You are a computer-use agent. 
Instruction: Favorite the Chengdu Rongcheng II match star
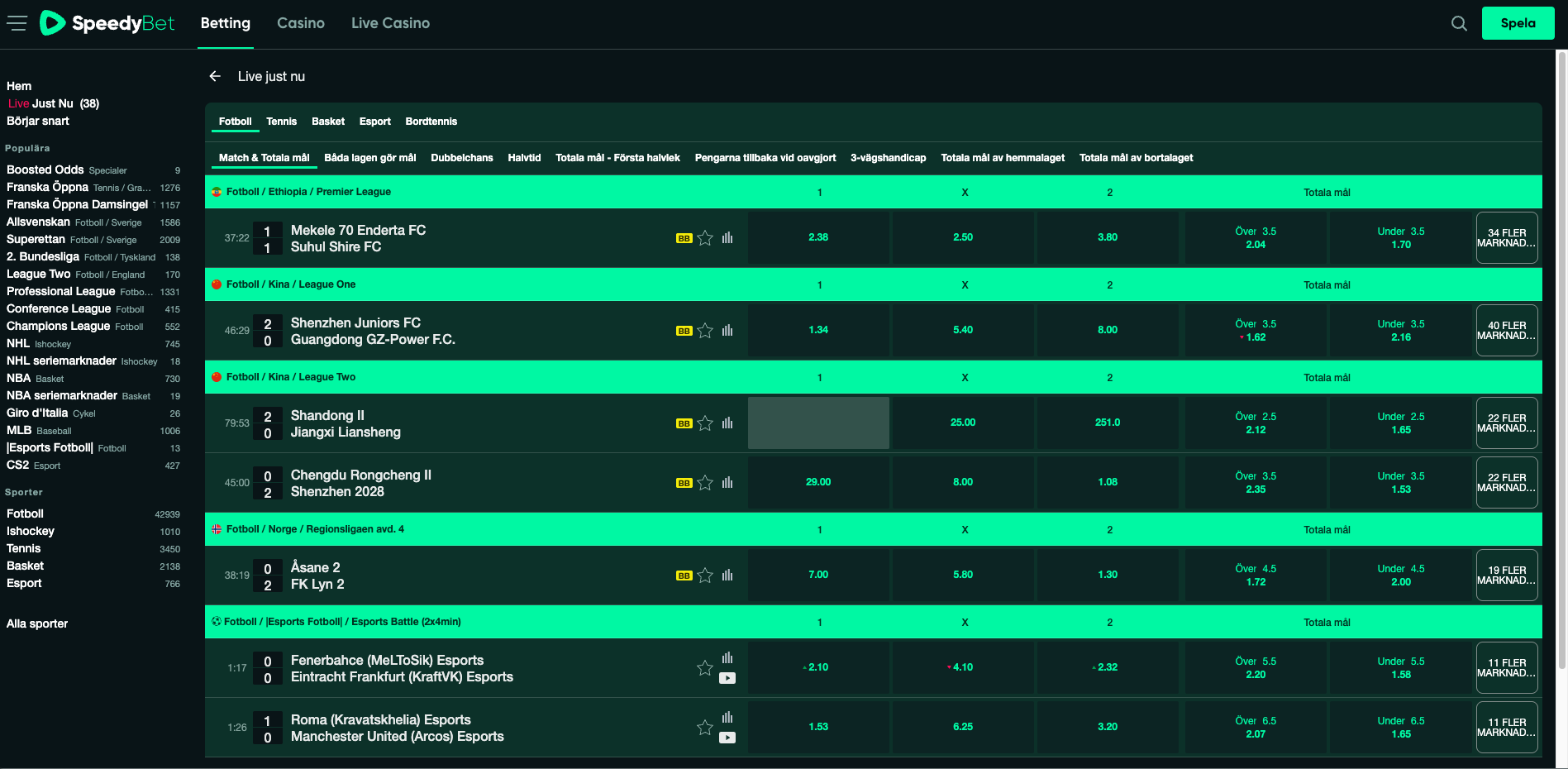click(x=705, y=483)
